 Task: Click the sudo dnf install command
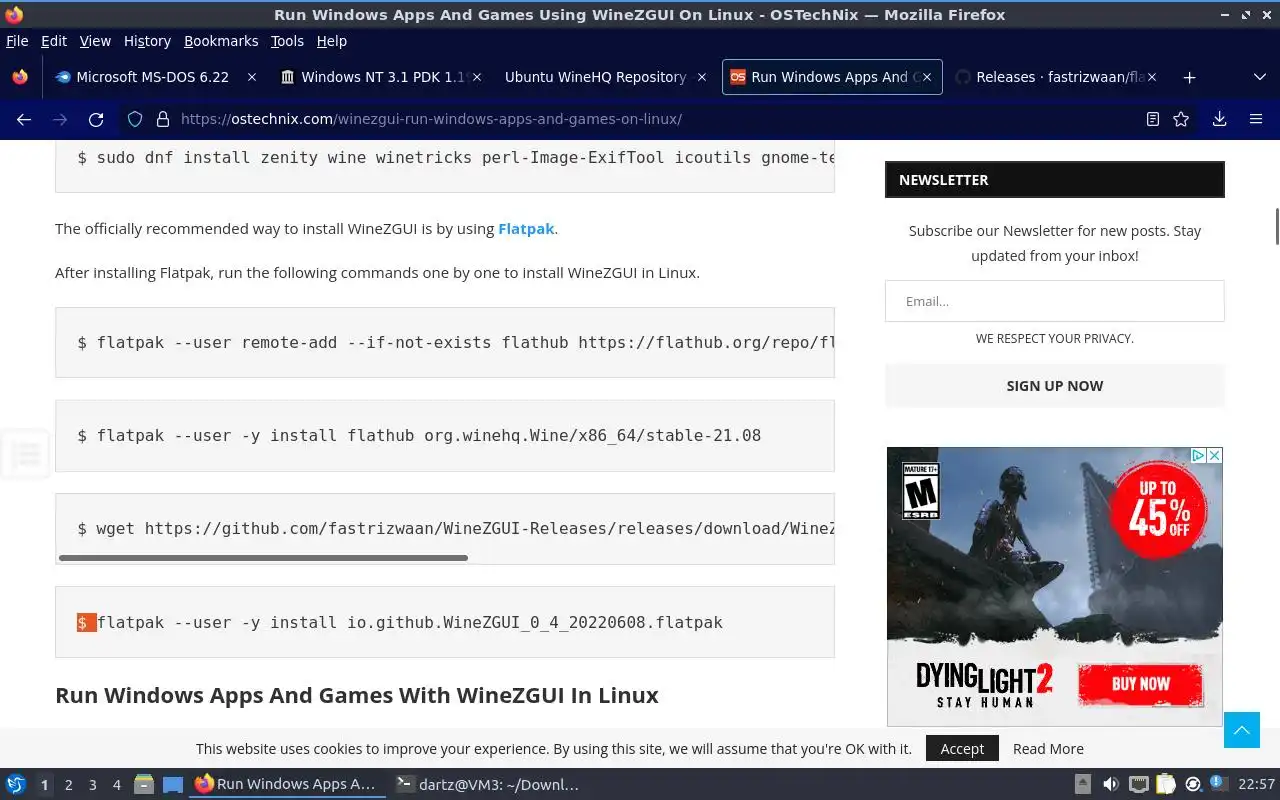pos(456,158)
